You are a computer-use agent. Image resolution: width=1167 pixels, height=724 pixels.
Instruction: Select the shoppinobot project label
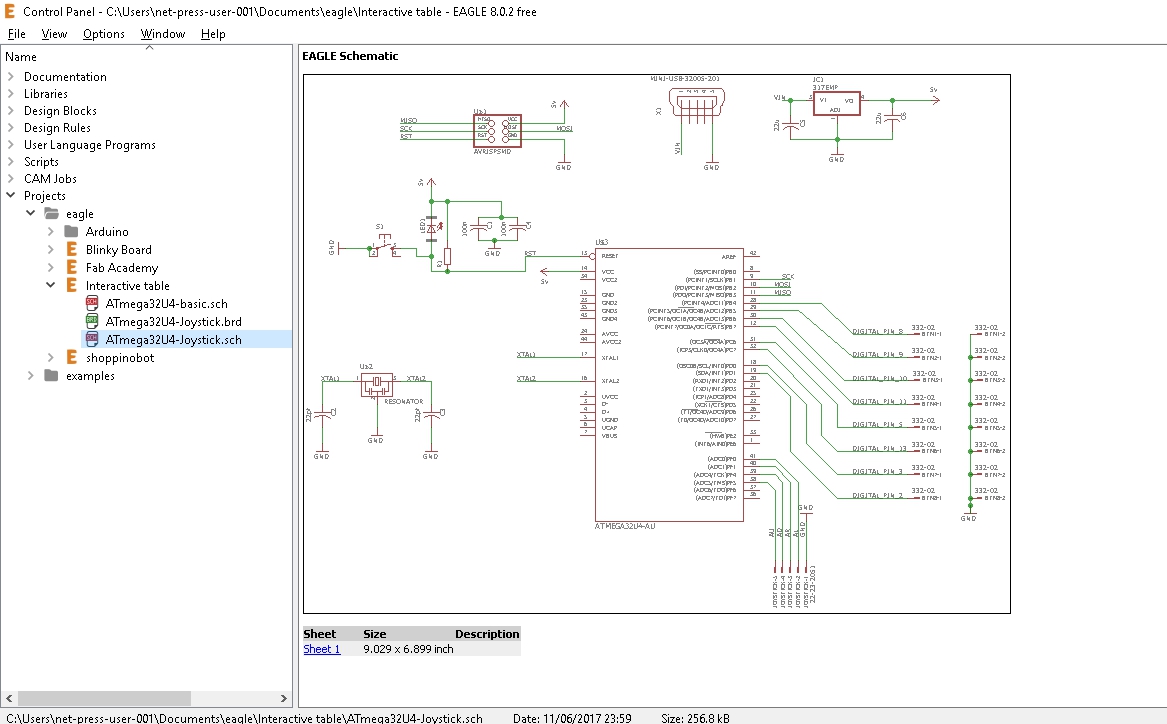[120, 358]
